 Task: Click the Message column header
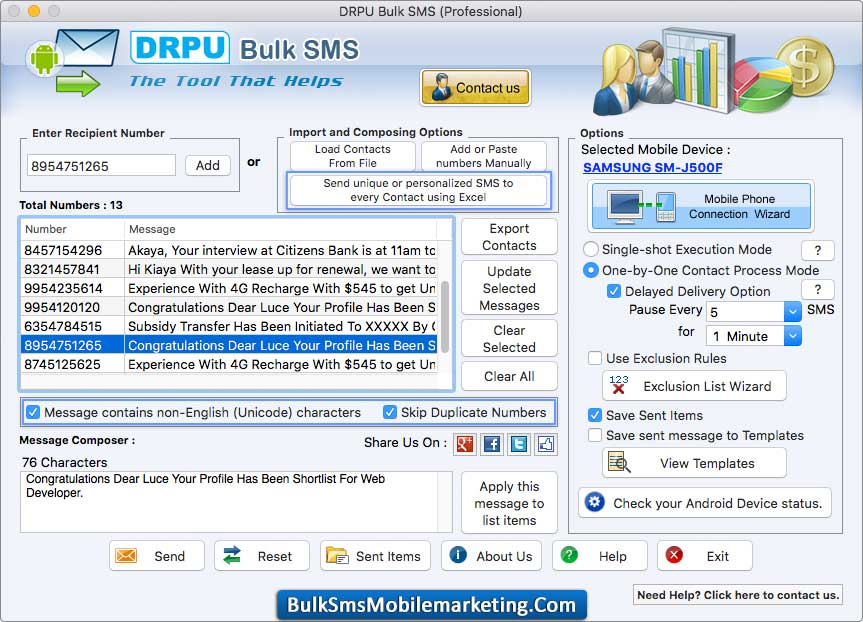point(281,229)
